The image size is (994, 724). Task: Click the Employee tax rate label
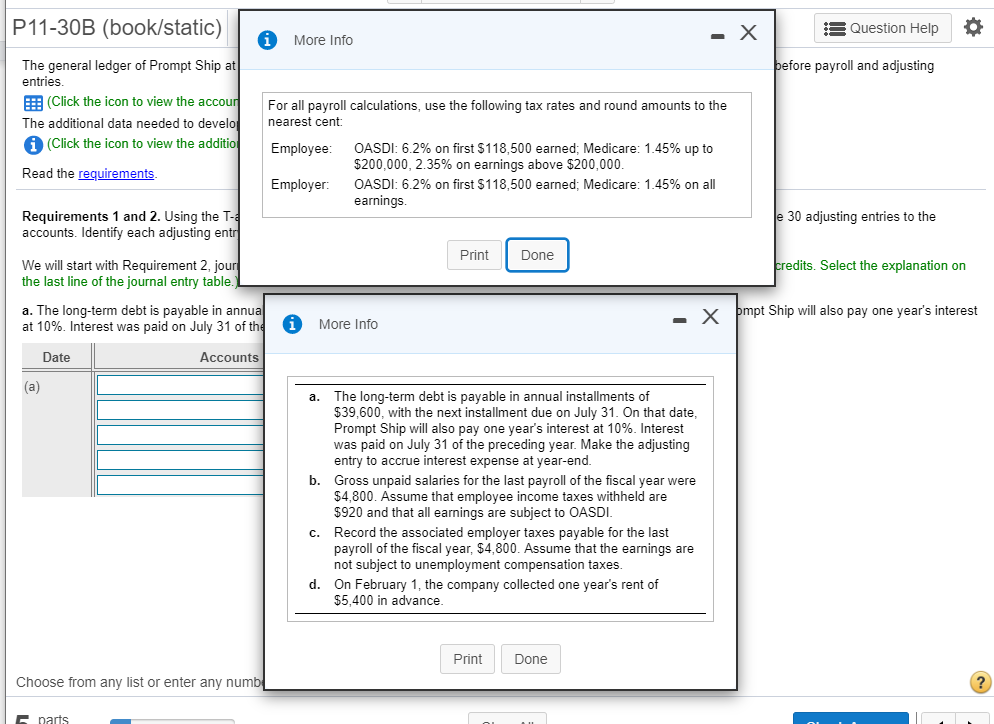[301, 148]
